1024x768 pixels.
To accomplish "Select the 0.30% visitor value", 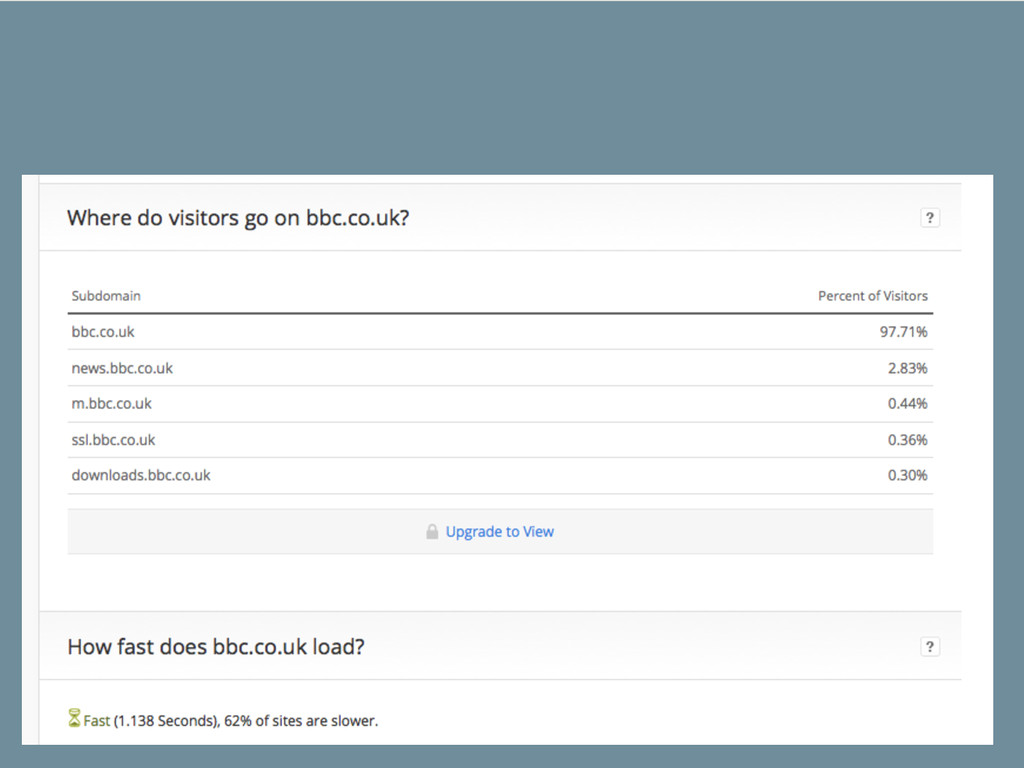I will click(x=907, y=475).
